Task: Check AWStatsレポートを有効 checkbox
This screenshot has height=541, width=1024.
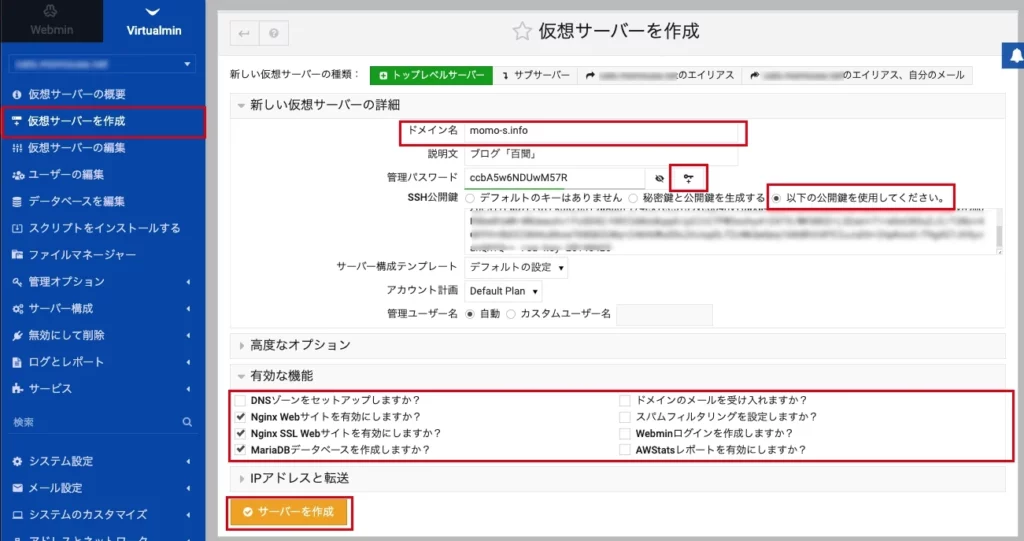Action: pos(625,450)
